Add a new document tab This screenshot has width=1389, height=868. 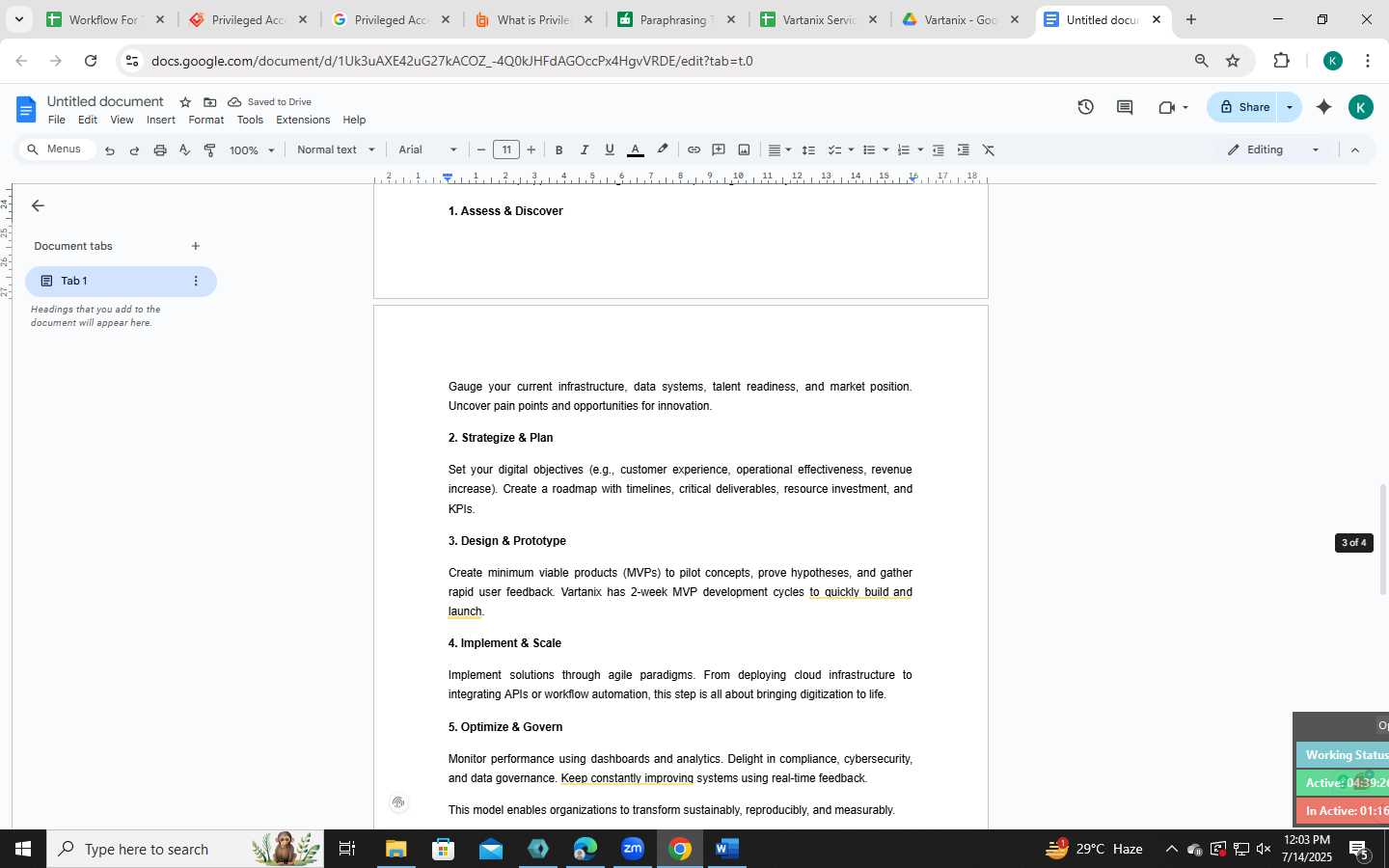click(x=196, y=247)
